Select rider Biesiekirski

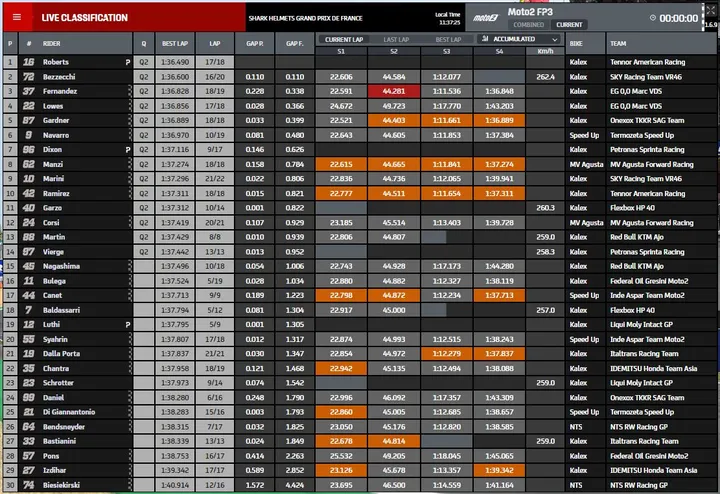coord(61,485)
